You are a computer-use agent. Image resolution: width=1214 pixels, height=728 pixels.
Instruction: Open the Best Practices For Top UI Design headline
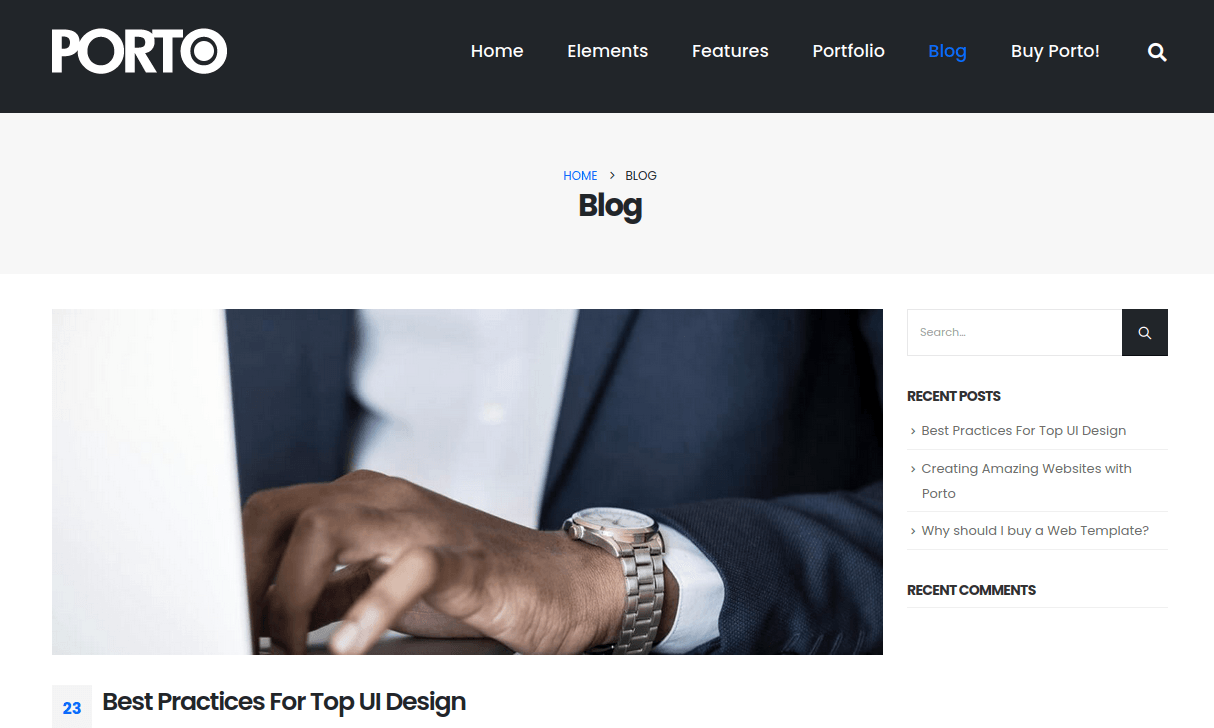284,702
